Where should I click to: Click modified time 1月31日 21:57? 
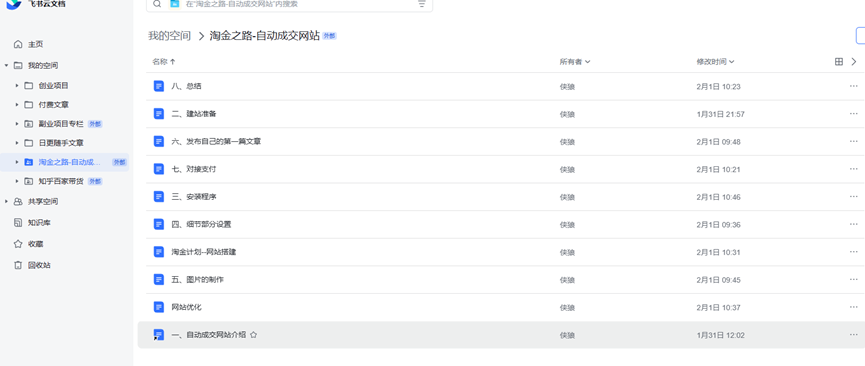pos(720,114)
